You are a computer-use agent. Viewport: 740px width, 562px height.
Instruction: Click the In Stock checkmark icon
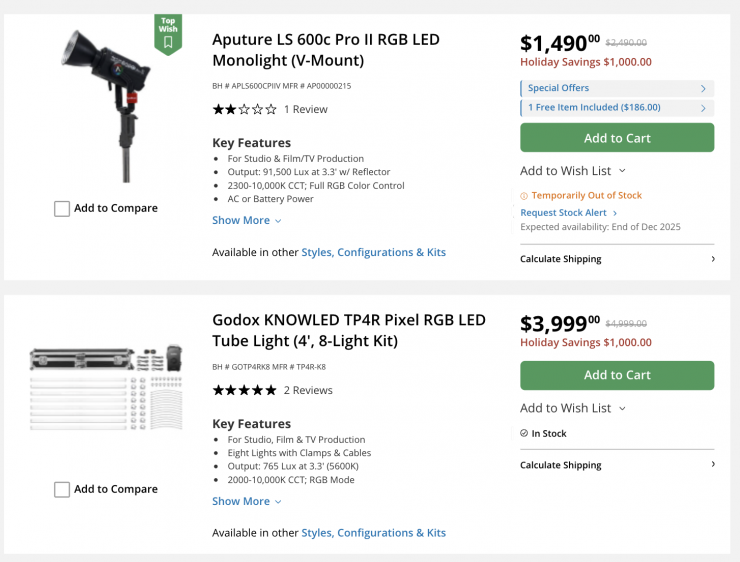[x=524, y=434]
